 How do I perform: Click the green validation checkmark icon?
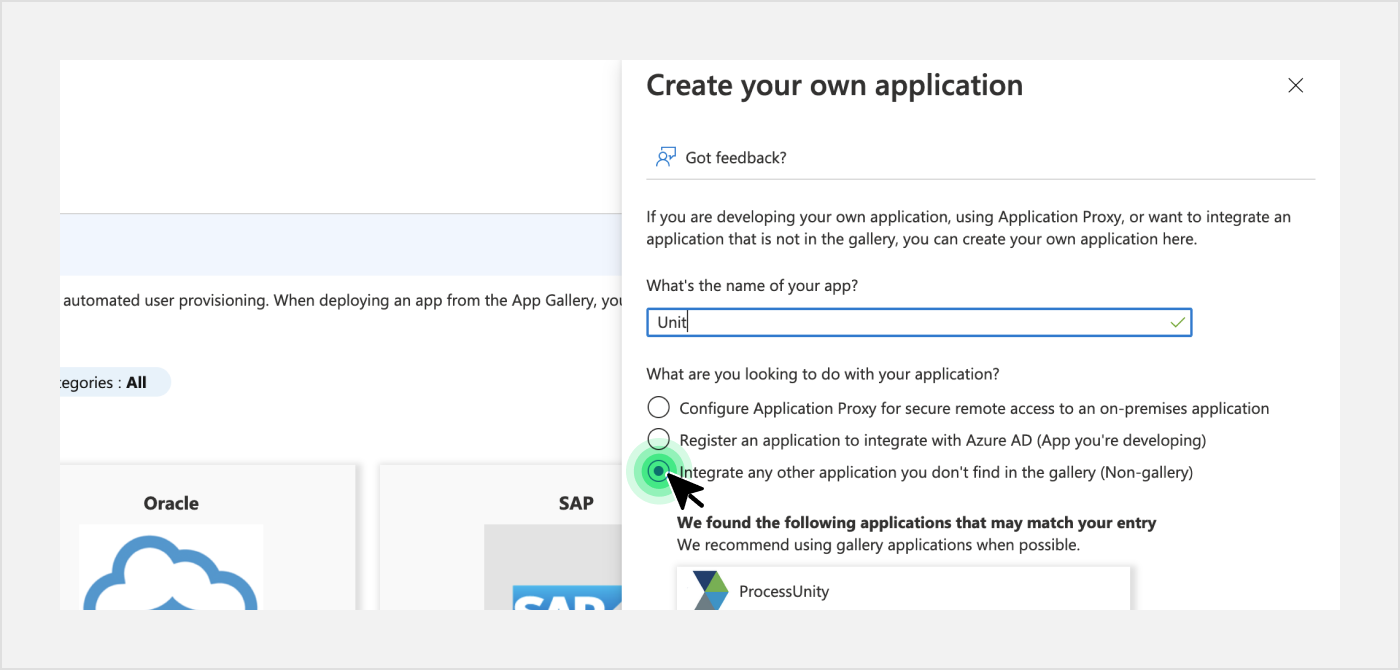click(1177, 323)
